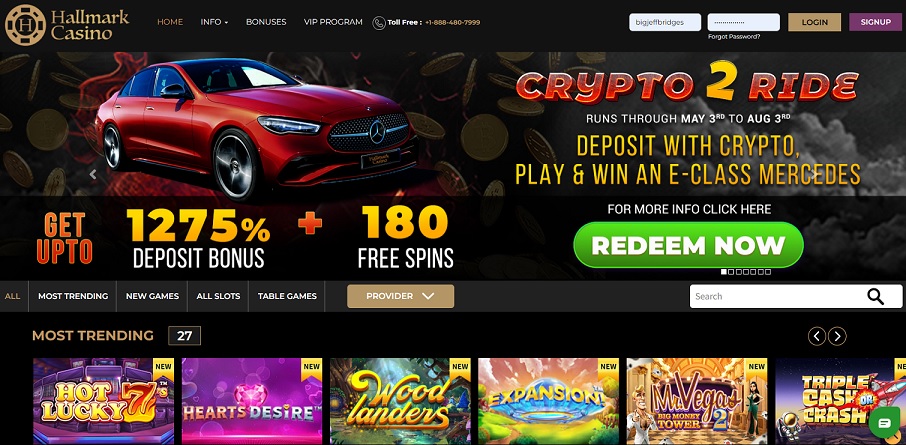Click the green Redeem Now button
906x445 pixels.
(688, 245)
